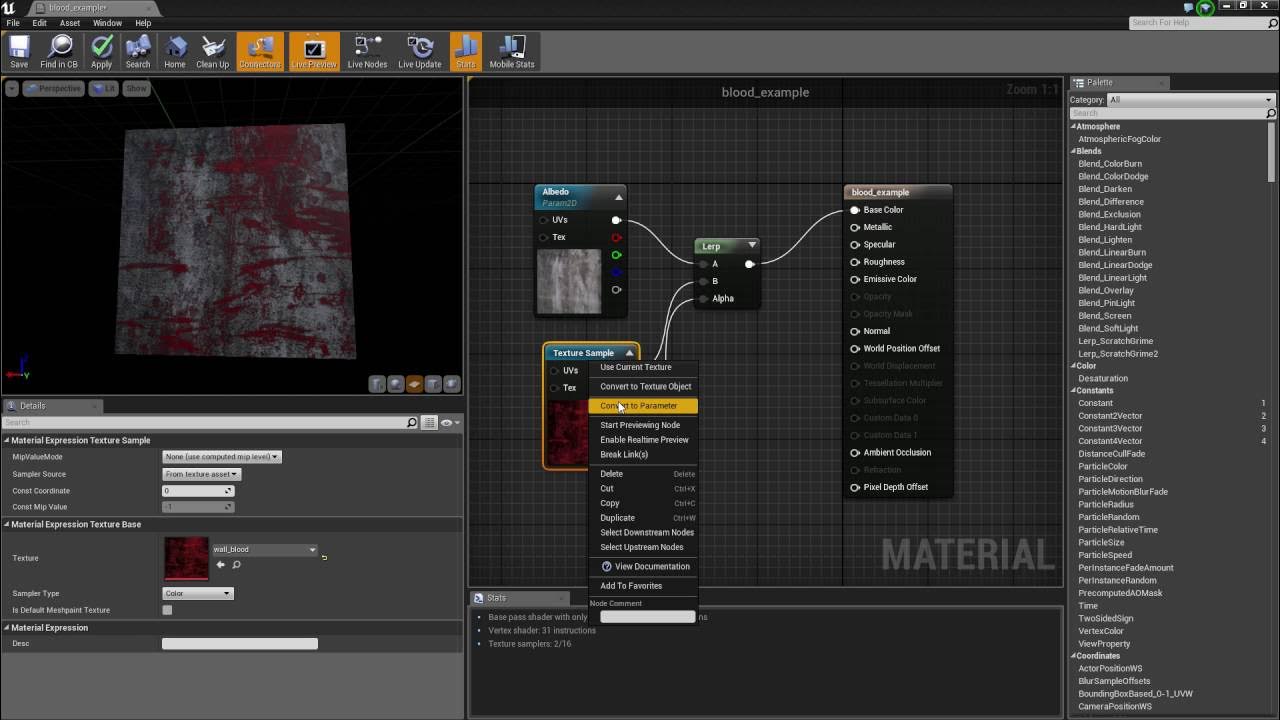Click the Albedo node green output pin
Image resolution: width=1280 pixels, height=720 pixels.
click(x=616, y=255)
